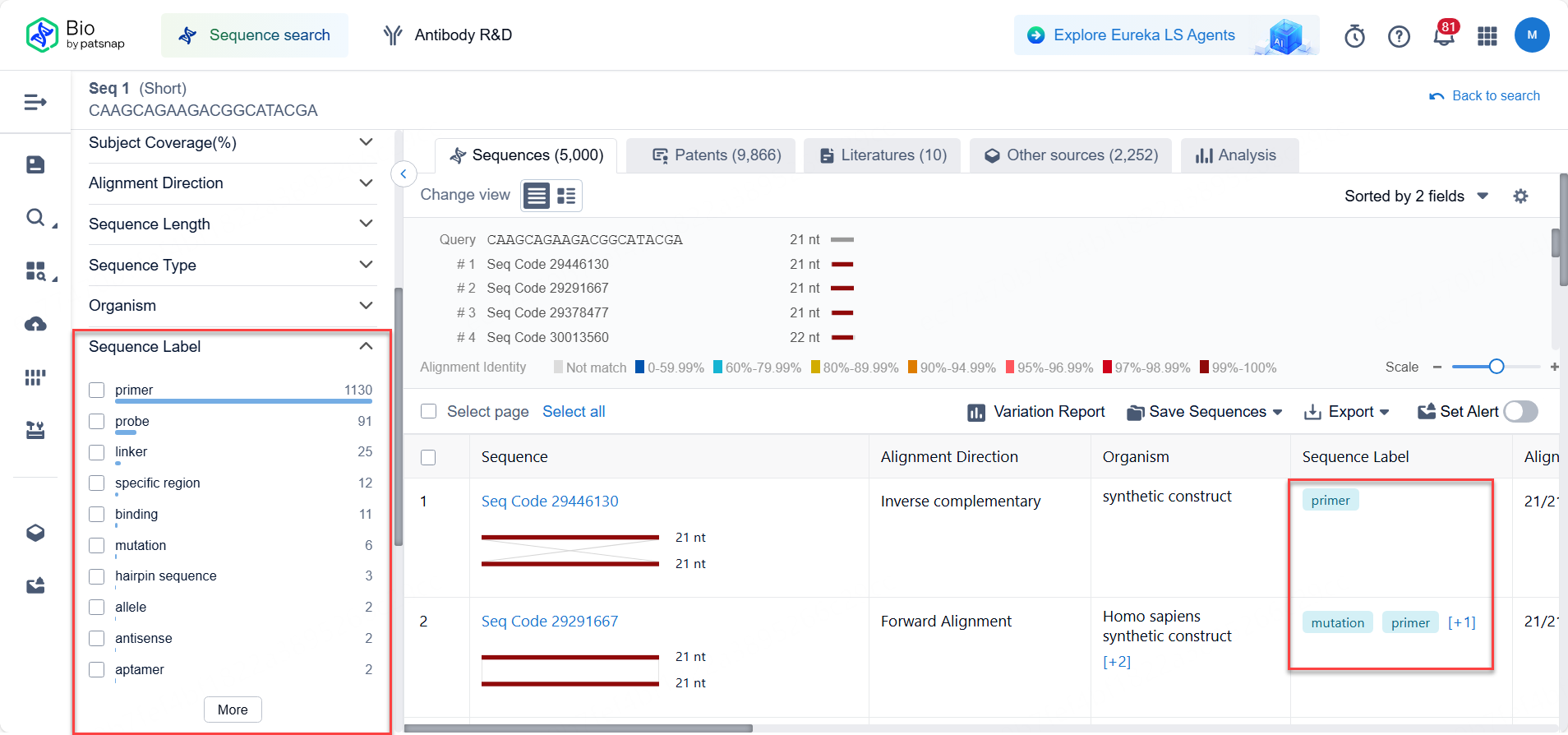
Task: Open the help question mark icon
Action: coord(1399,36)
